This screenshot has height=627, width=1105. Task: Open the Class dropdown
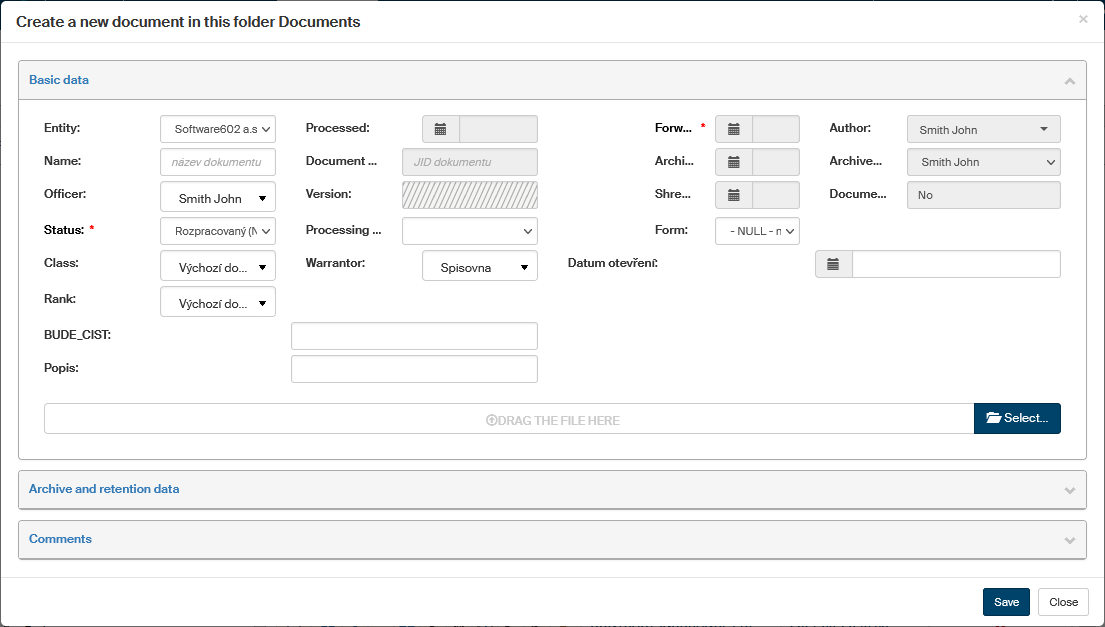click(x=217, y=267)
